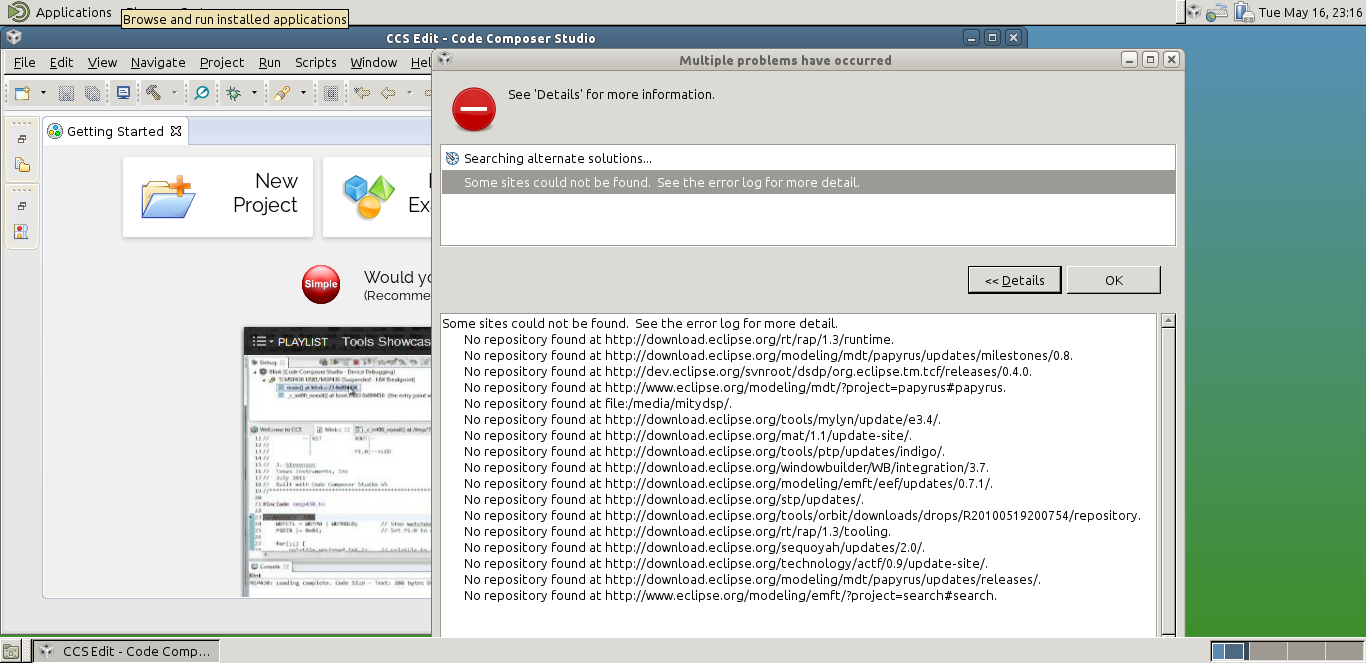
Task: Click the project=search#search repository line
Action: point(730,595)
